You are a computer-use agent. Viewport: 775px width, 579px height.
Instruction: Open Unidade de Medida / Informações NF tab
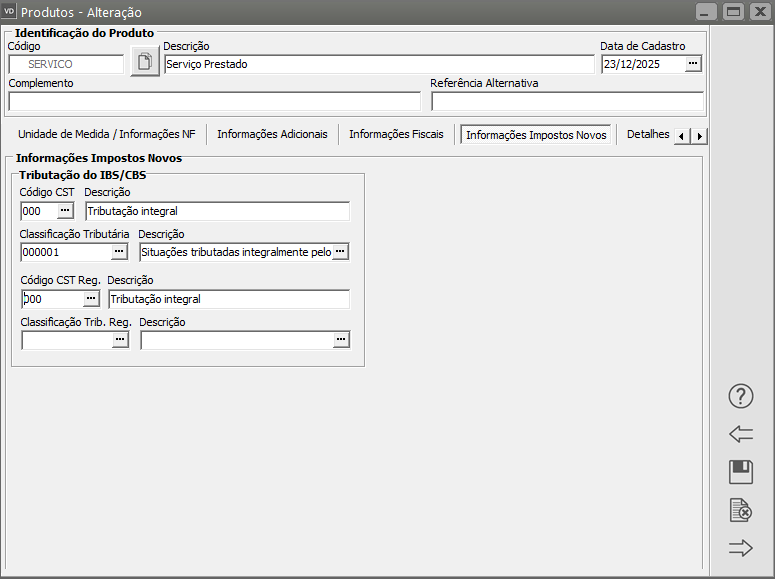tap(106, 135)
